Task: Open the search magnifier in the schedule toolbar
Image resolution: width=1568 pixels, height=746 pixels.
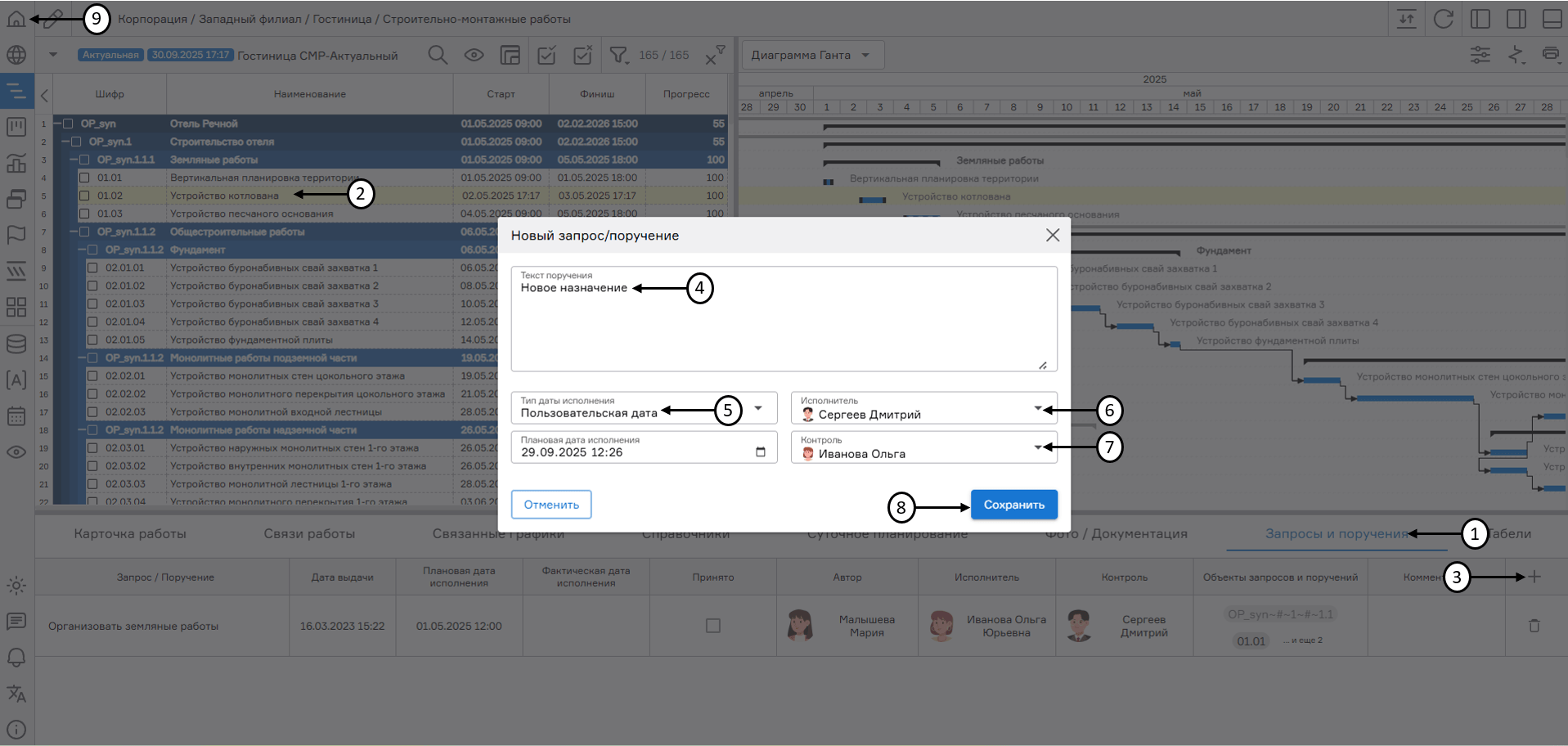Action: coord(438,55)
